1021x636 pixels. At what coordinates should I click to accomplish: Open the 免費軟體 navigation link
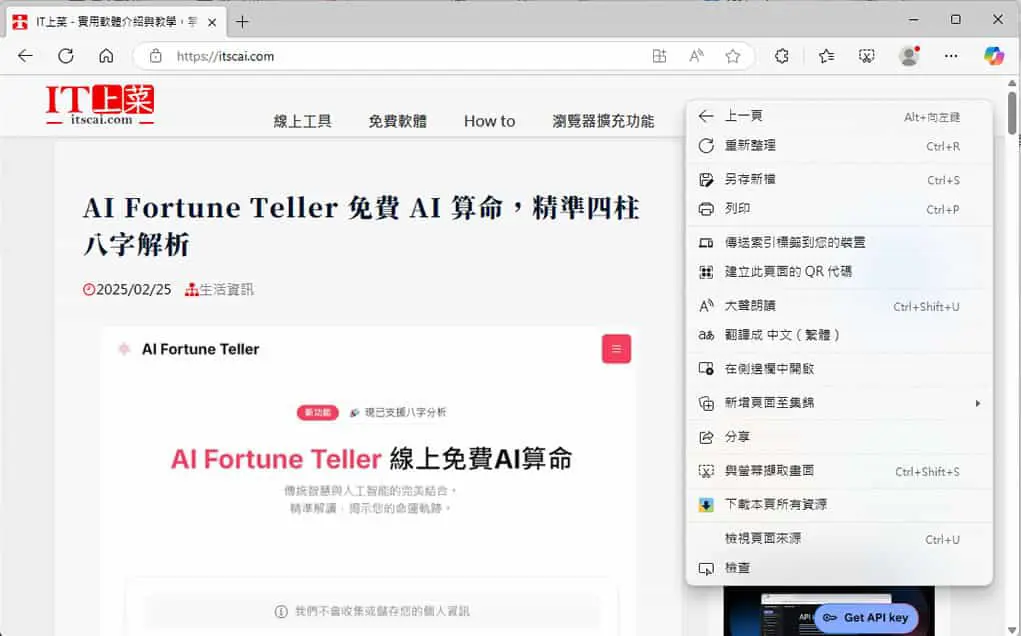pyautogui.click(x=397, y=121)
